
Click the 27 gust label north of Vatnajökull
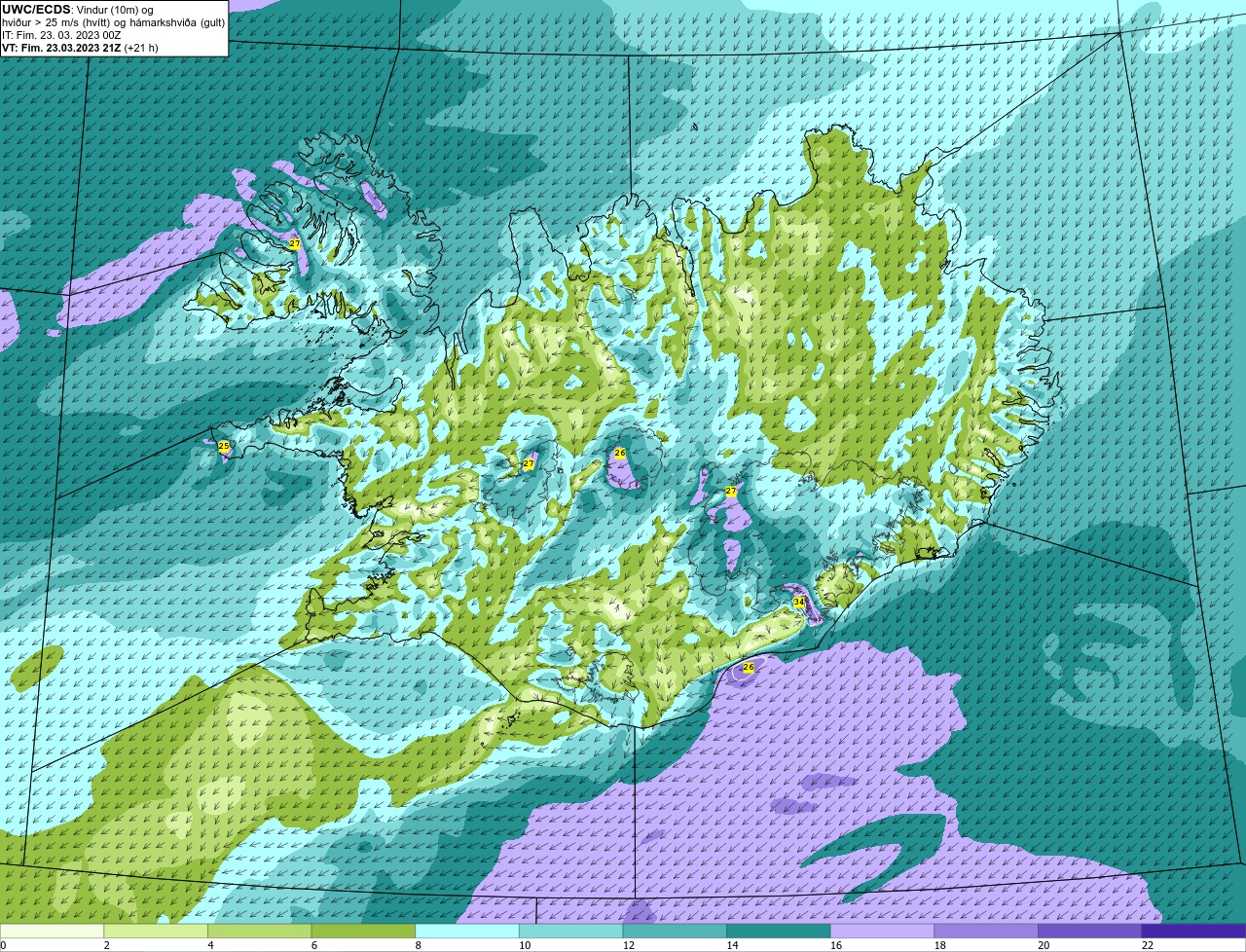[x=731, y=492]
